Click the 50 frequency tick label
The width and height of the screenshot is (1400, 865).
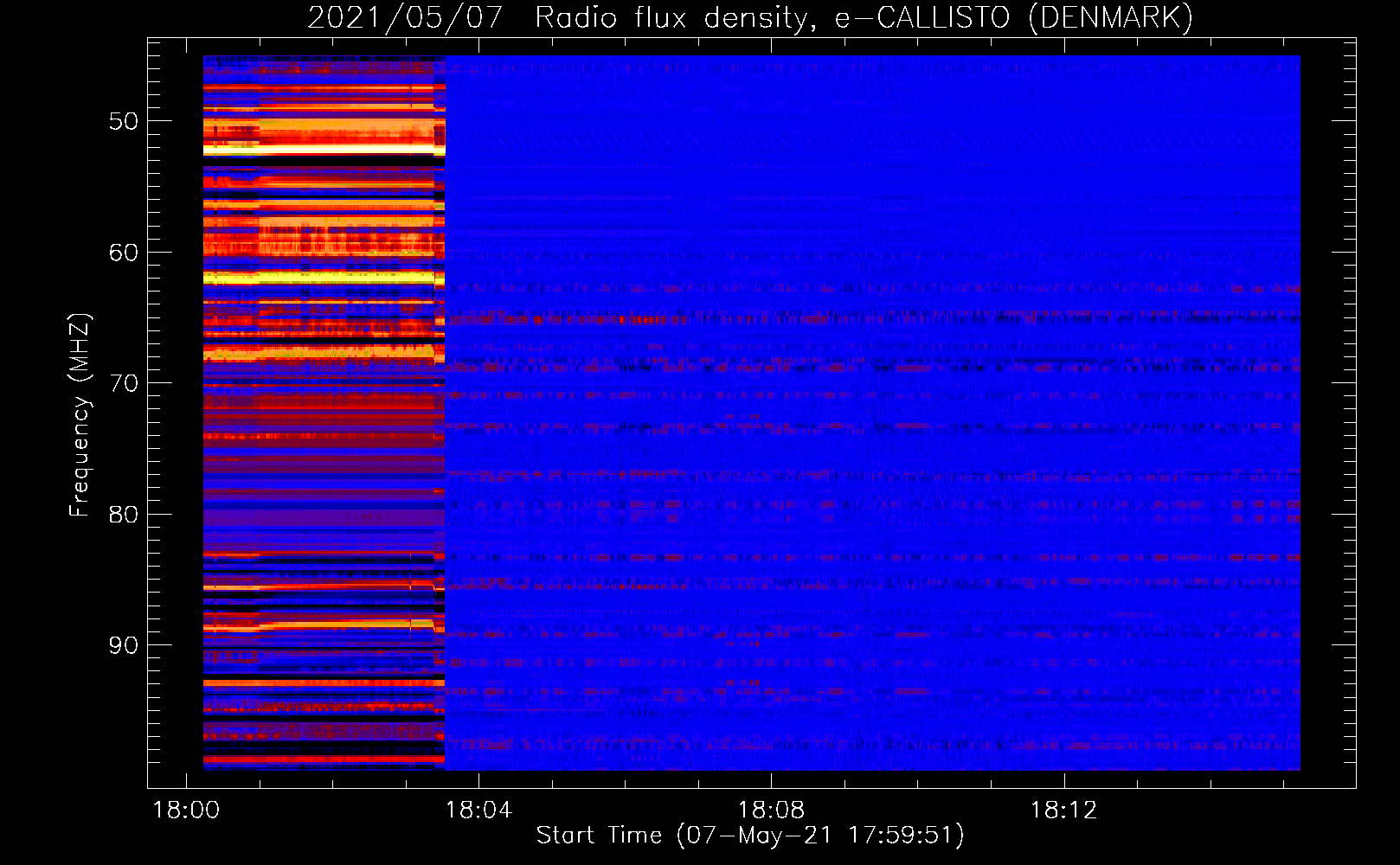(x=123, y=121)
